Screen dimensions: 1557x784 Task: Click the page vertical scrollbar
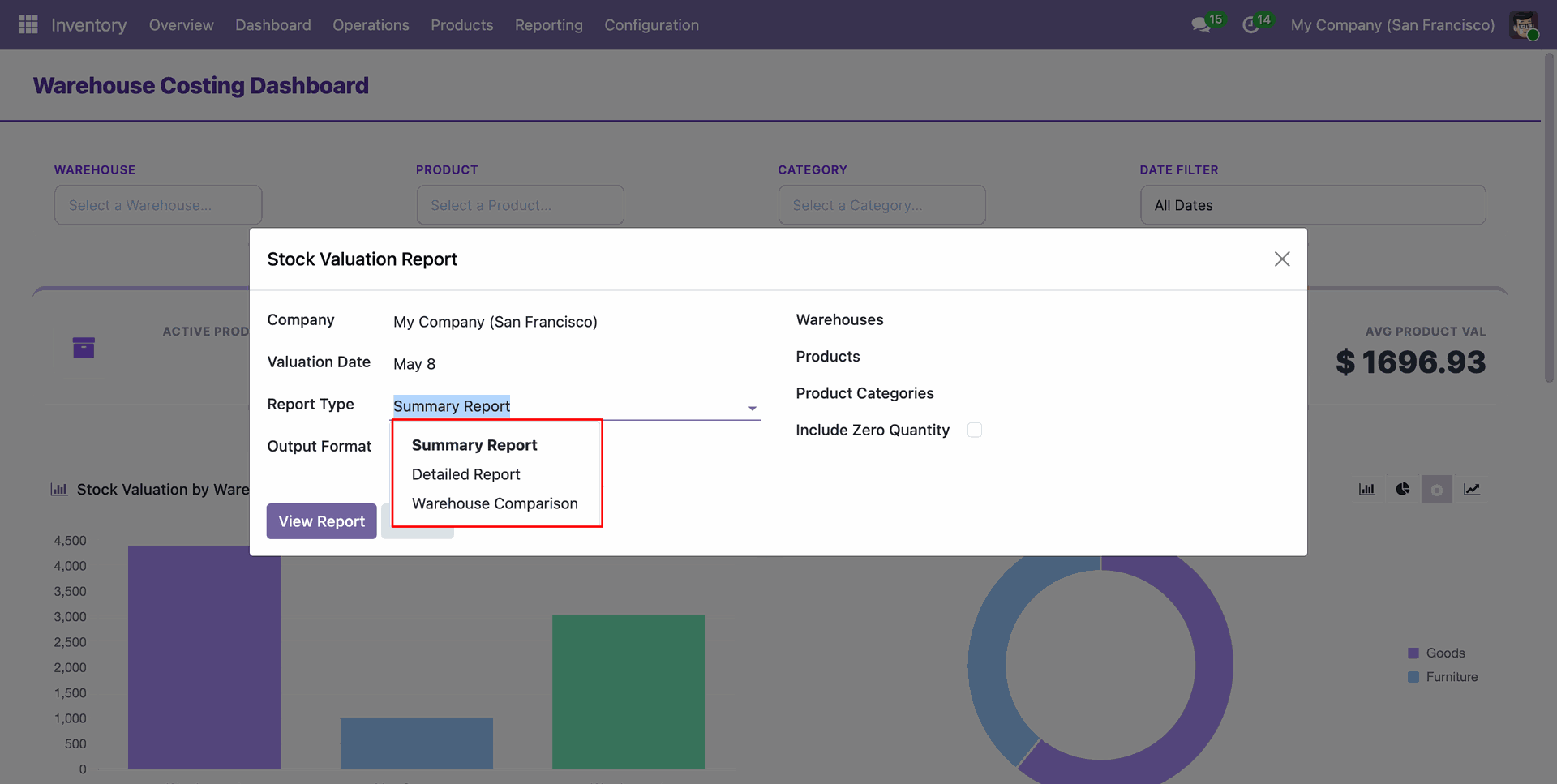pos(1549,217)
